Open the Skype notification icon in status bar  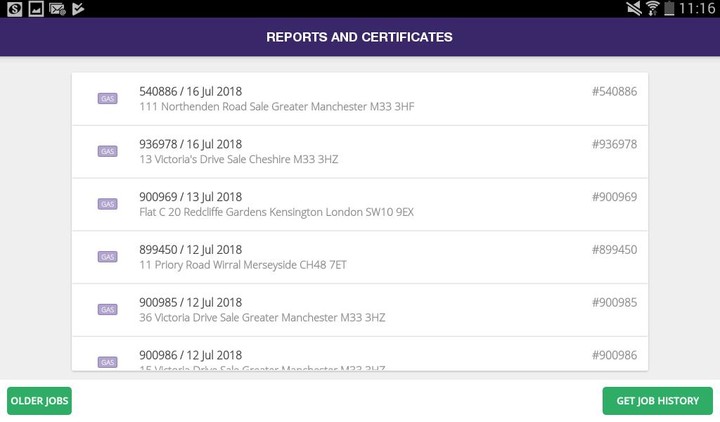(x=14, y=8)
